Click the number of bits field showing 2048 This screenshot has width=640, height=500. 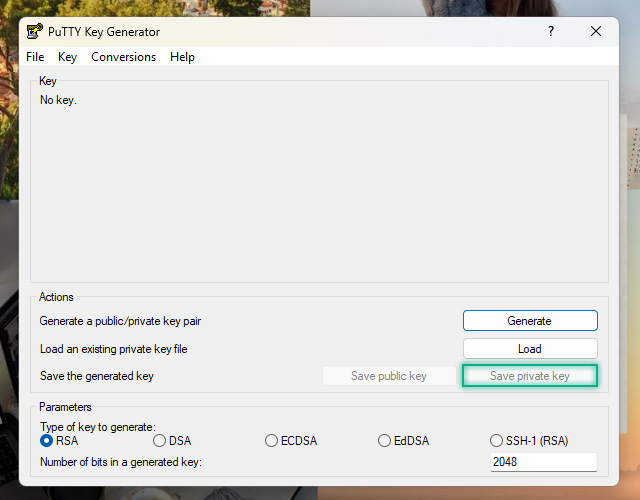click(544, 462)
